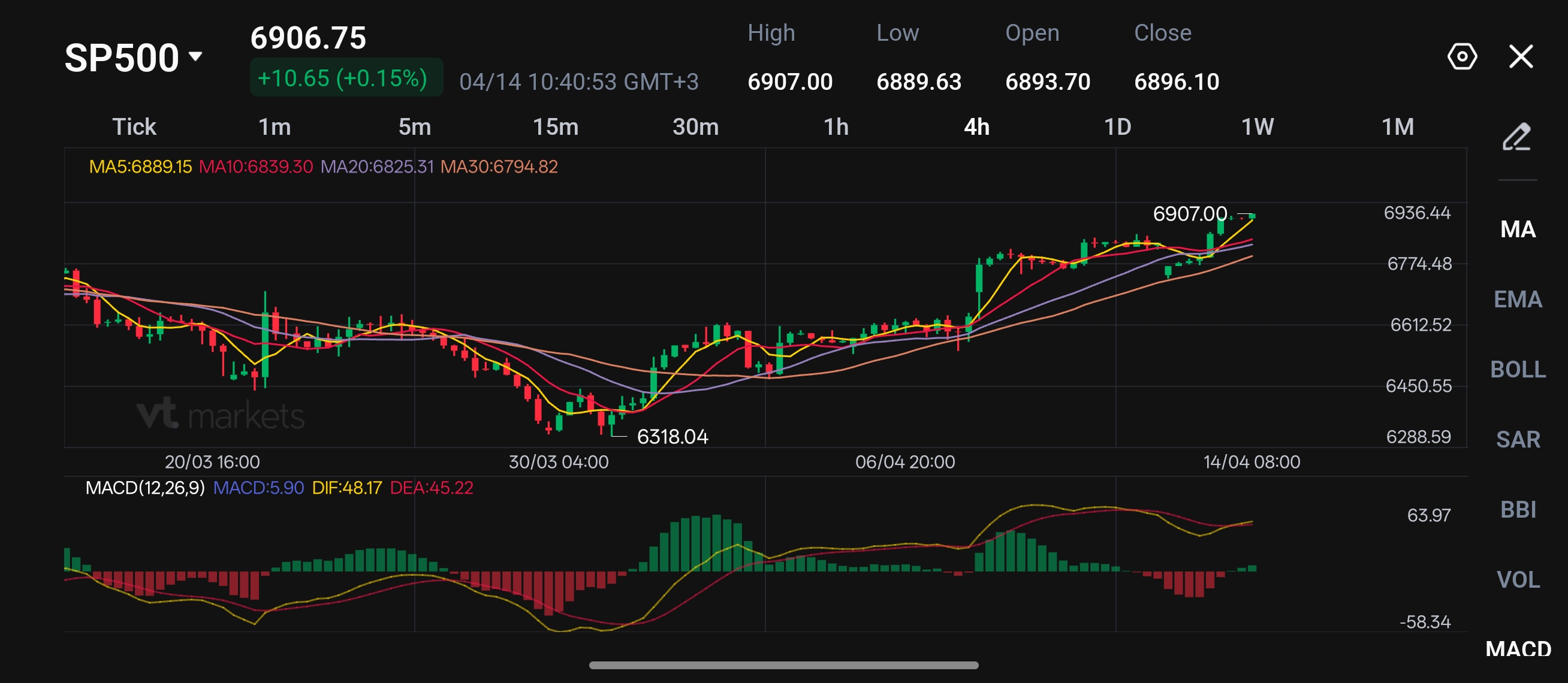This screenshot has height=683, width=1568.
Task: Select the 15m timeframe
Action: pyautogui.click(x=555, y=127)
